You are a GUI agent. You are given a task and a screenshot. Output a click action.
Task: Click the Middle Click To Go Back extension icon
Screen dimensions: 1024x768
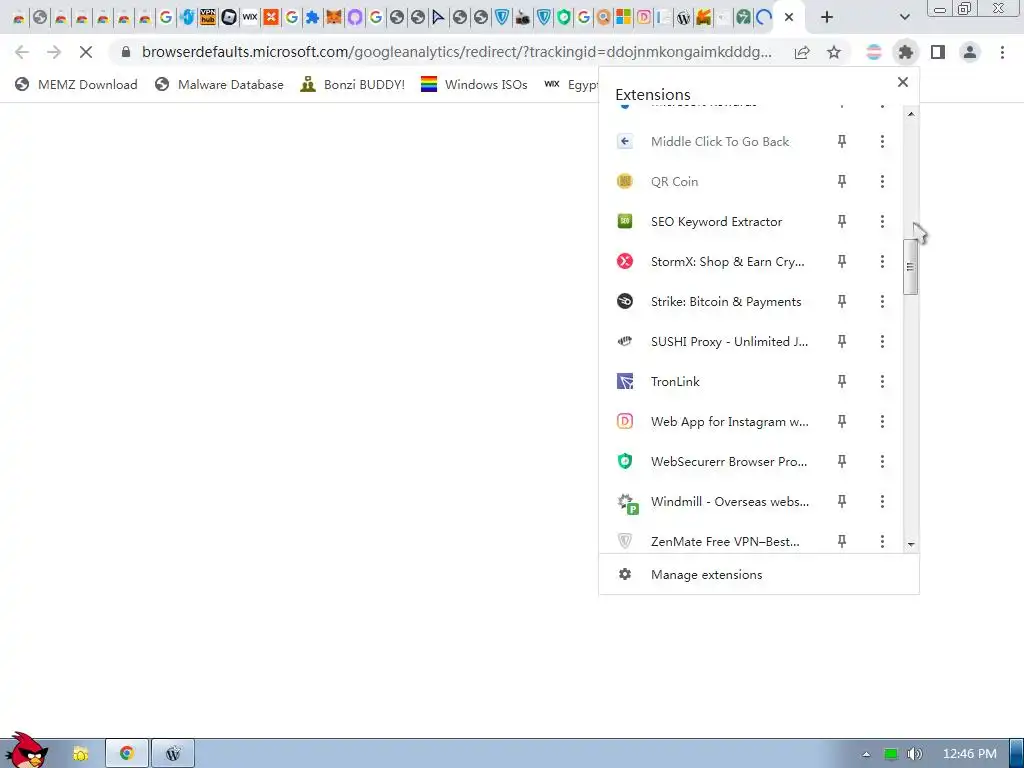625,141
